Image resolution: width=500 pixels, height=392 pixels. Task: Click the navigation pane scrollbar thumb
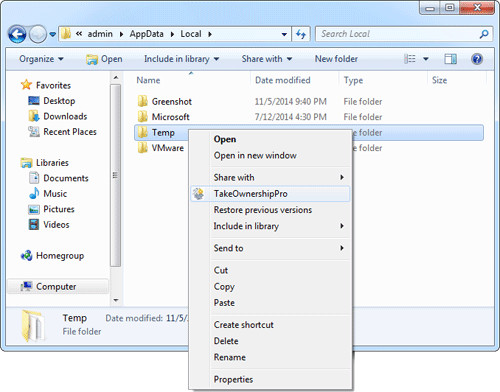coord(116,175)
